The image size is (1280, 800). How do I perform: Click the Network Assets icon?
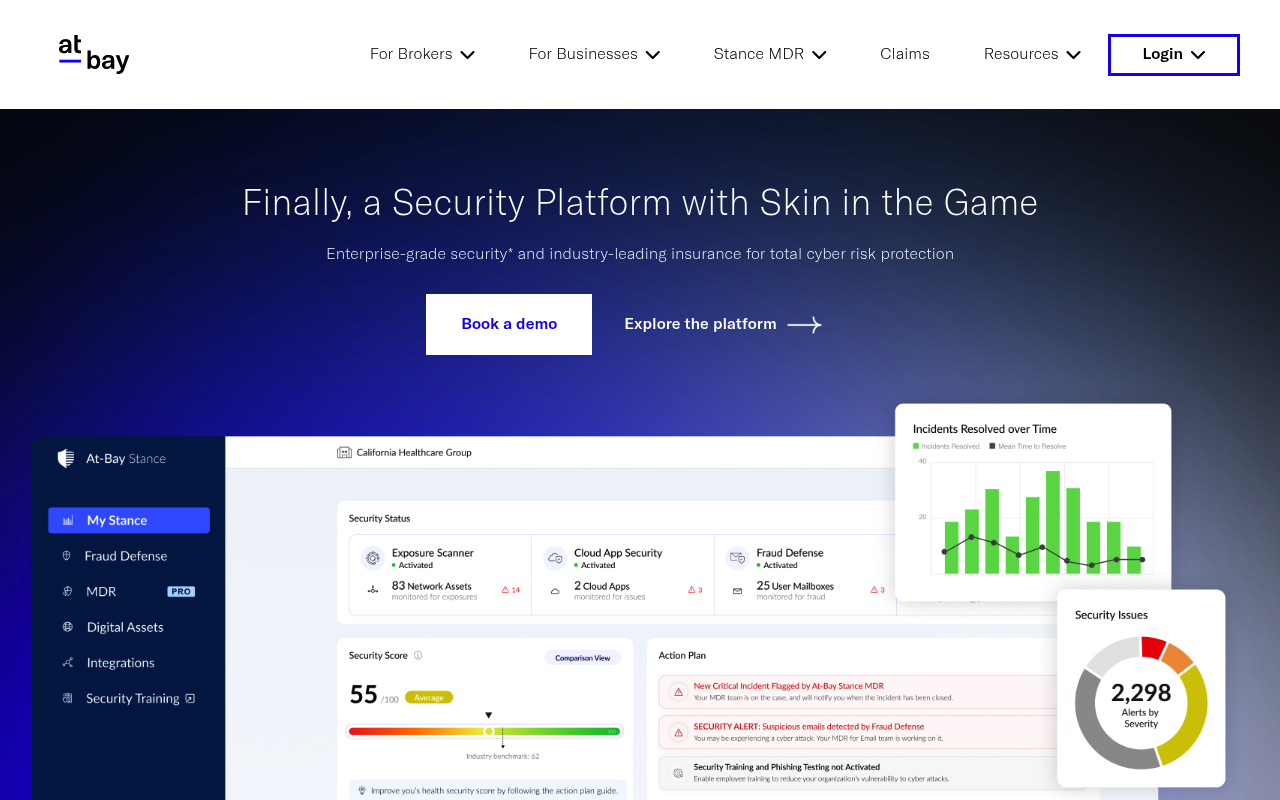point(373,590)
